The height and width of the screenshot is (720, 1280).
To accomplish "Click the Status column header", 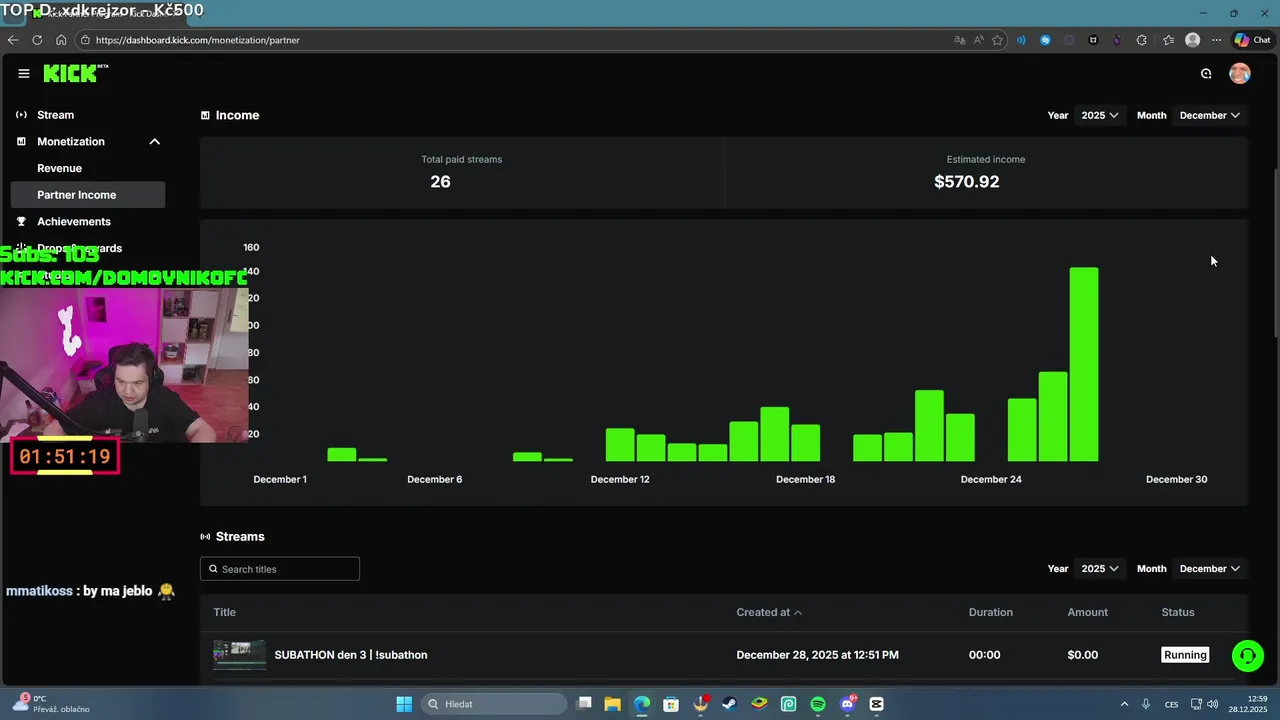I will 1177,612.
